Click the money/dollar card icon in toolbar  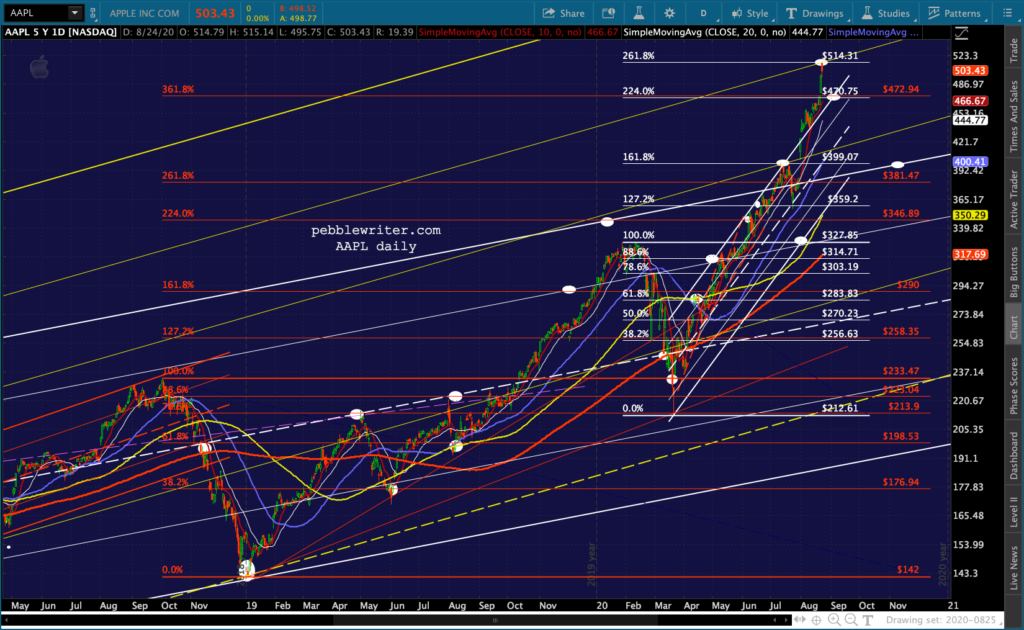(x=608, y=13)
